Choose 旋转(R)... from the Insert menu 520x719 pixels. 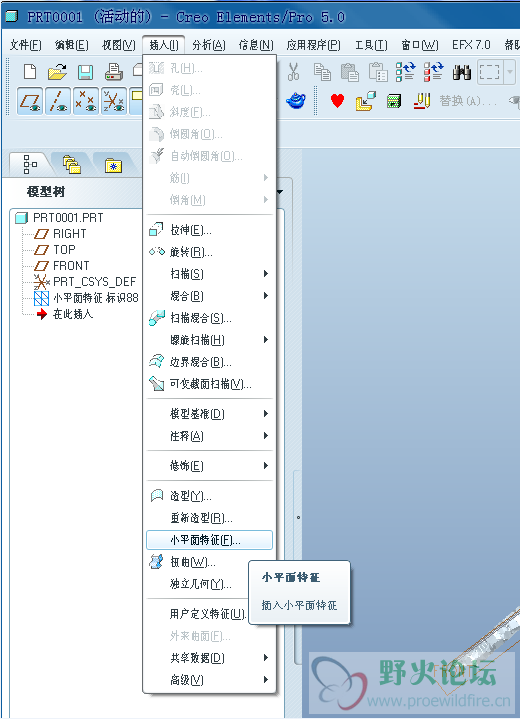click(210, 252)
